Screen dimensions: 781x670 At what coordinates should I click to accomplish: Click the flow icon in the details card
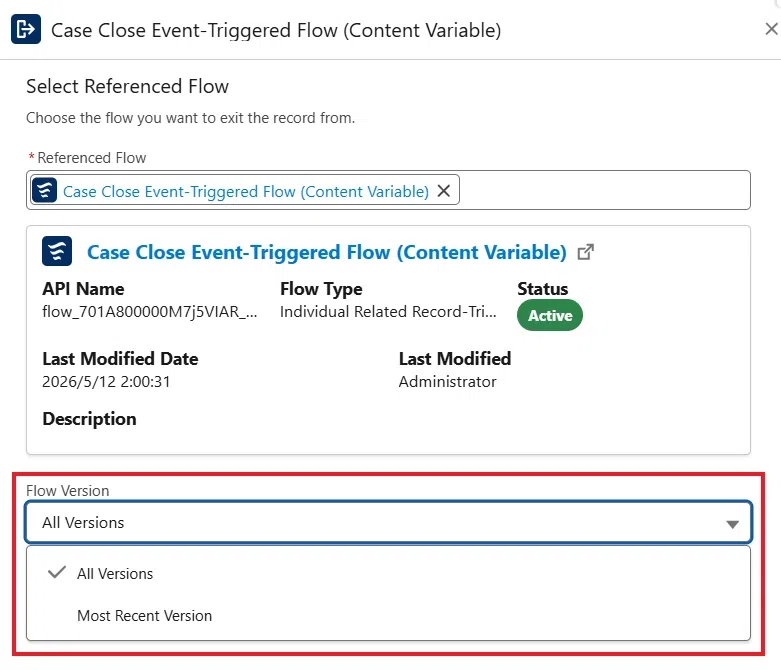(x=57, y=251)
